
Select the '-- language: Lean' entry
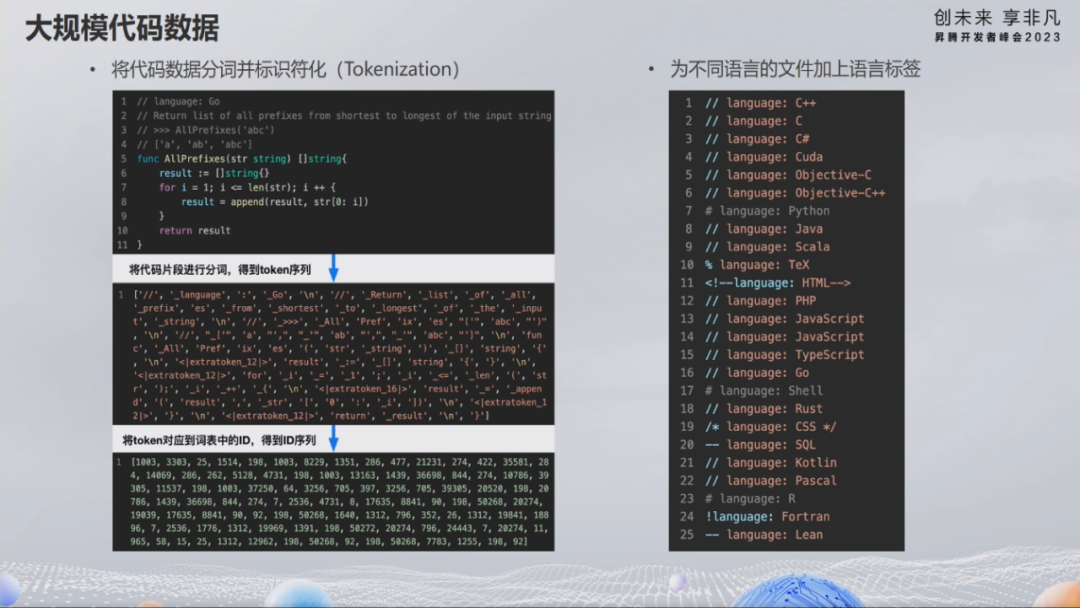click(x=764, y=534)
